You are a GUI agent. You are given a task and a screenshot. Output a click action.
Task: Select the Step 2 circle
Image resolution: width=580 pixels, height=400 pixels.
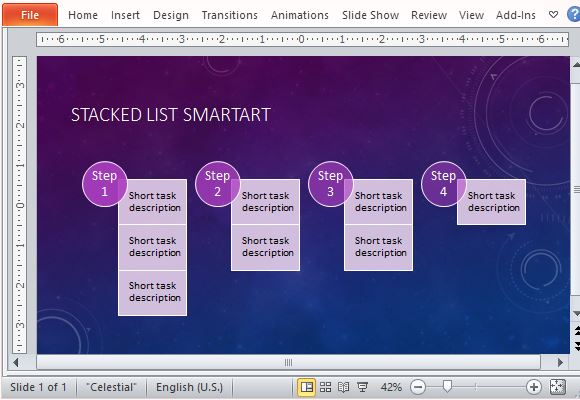pyautogui.click(x=218, y=184)
